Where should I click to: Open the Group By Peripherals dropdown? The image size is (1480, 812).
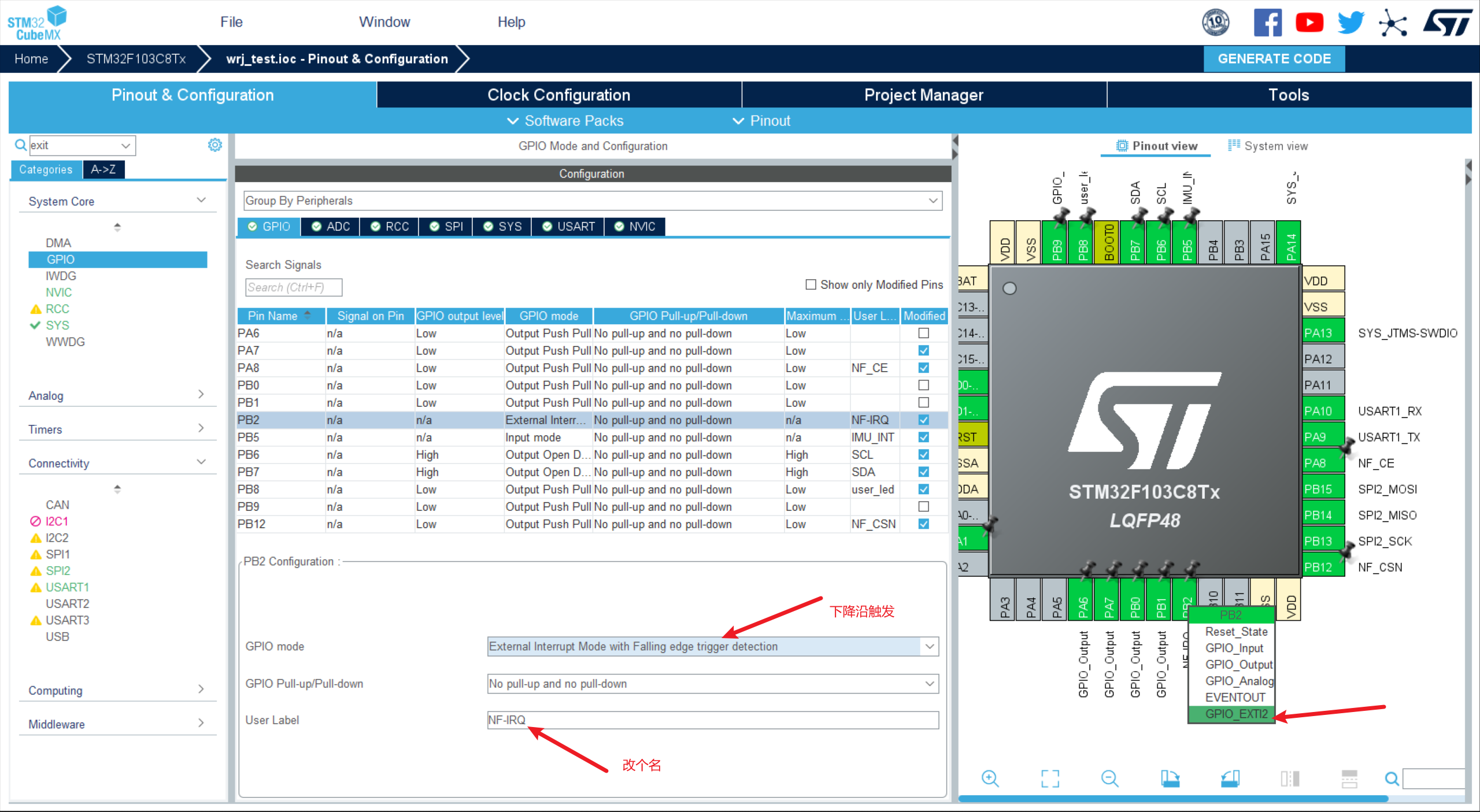coord(593,201)
